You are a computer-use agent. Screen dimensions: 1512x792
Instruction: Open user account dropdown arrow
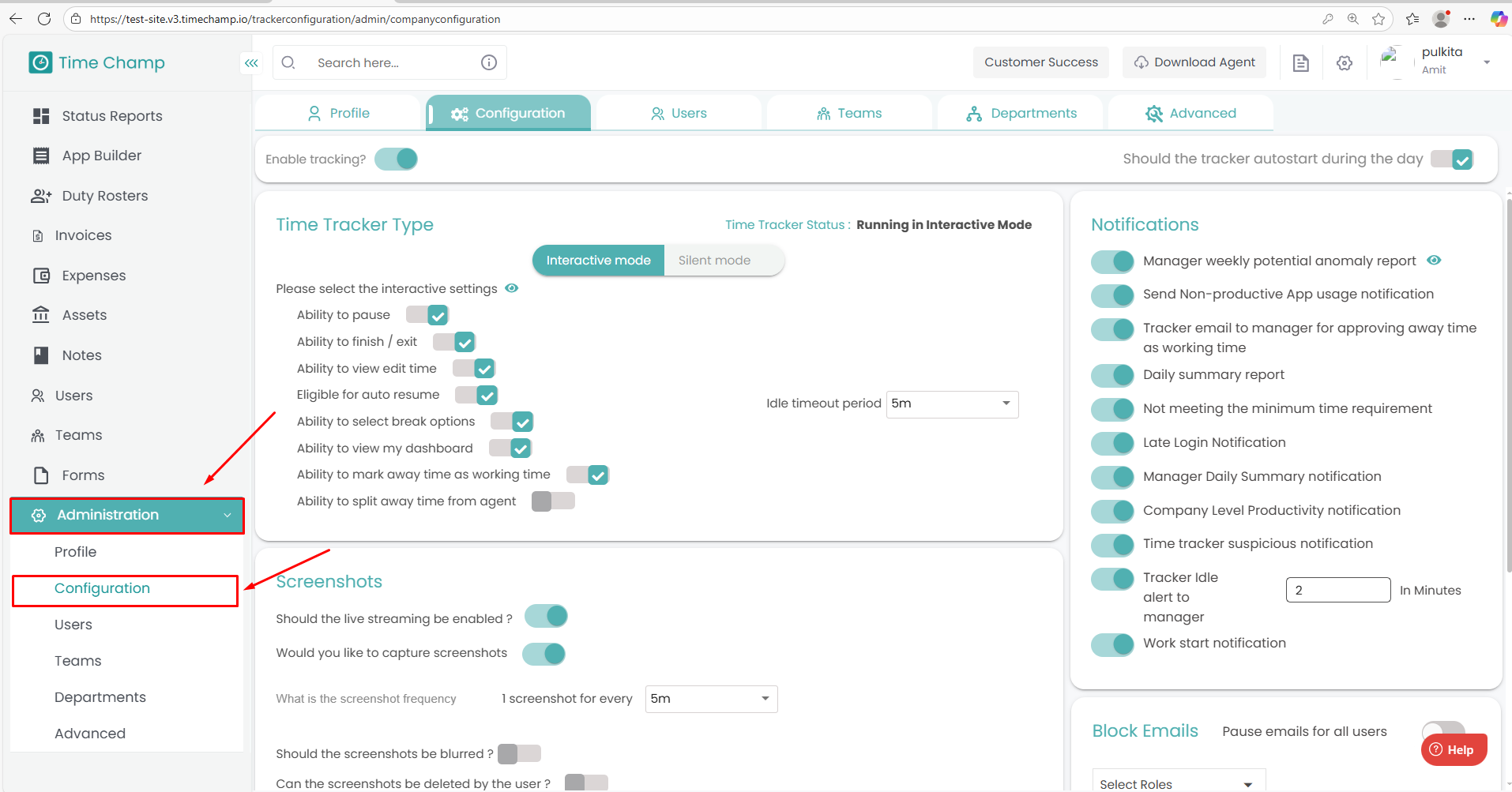[x=1487, y=62]
